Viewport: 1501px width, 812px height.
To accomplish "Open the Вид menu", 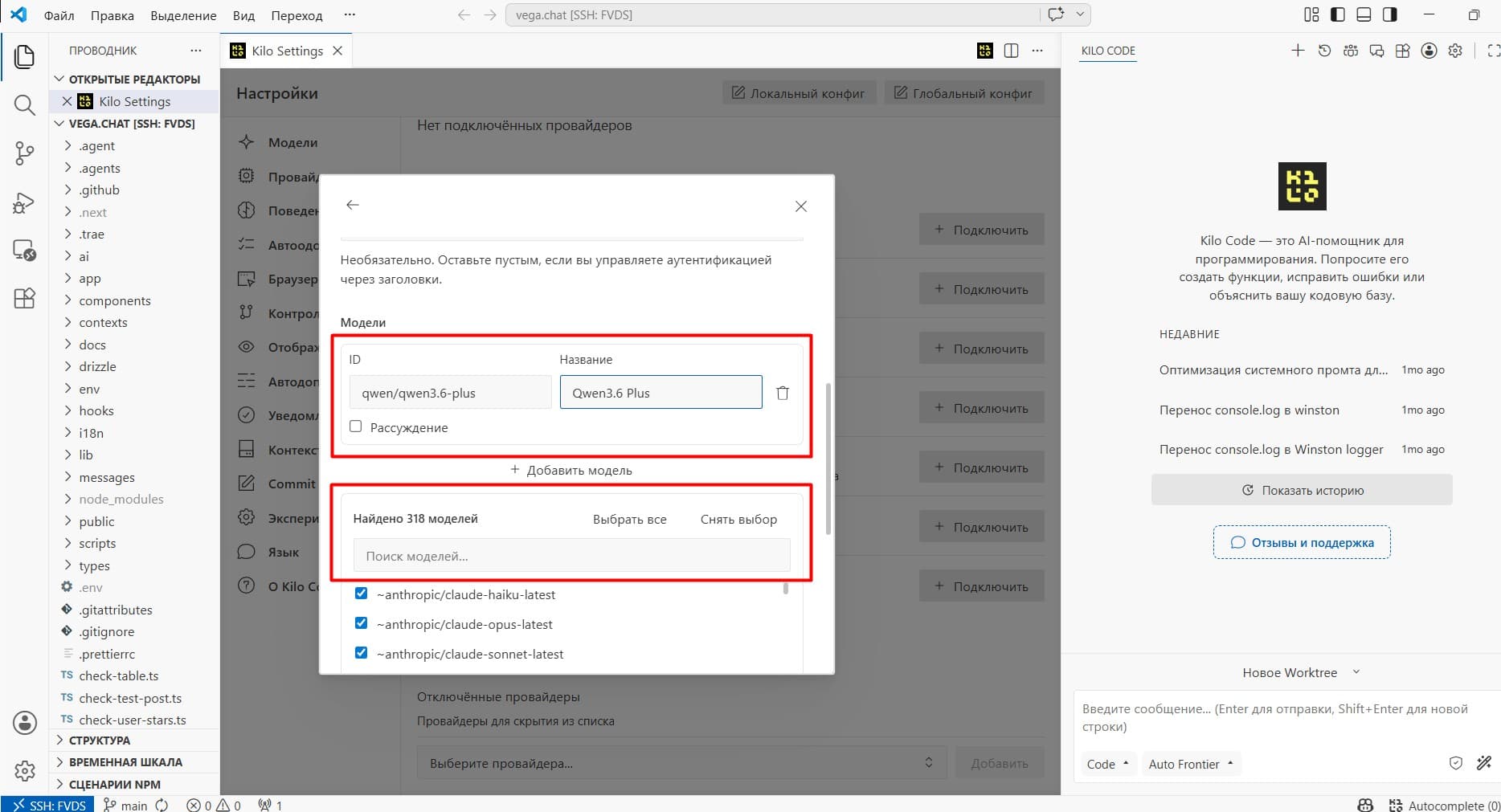I will [243, 15].
